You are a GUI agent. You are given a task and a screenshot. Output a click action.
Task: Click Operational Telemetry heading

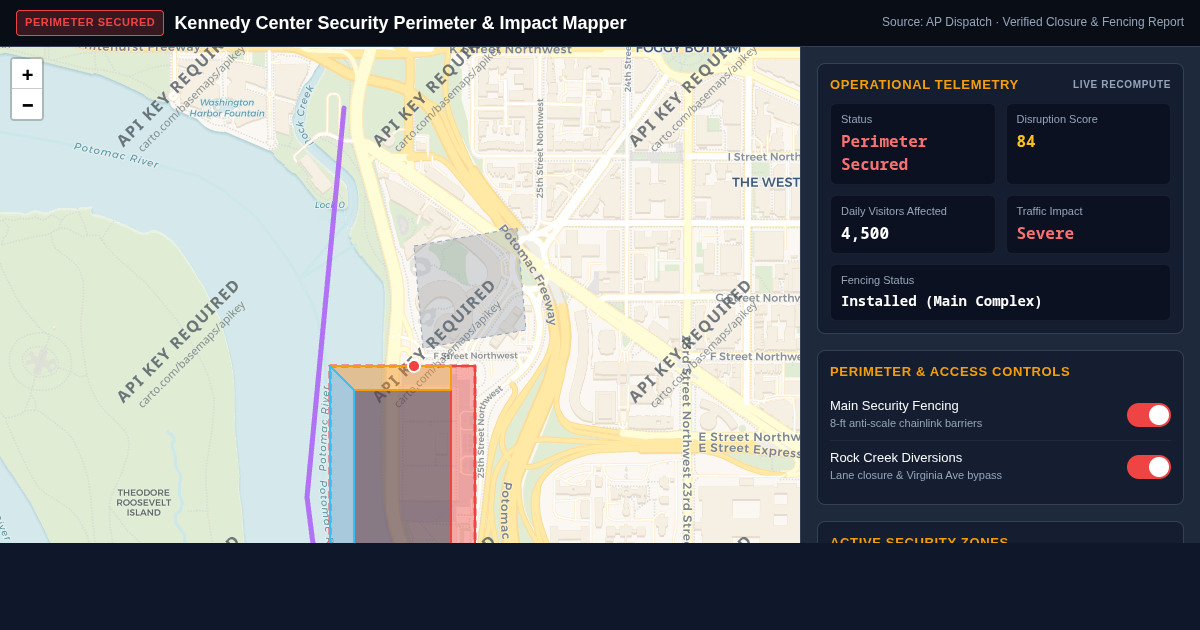tap(924, 85)
